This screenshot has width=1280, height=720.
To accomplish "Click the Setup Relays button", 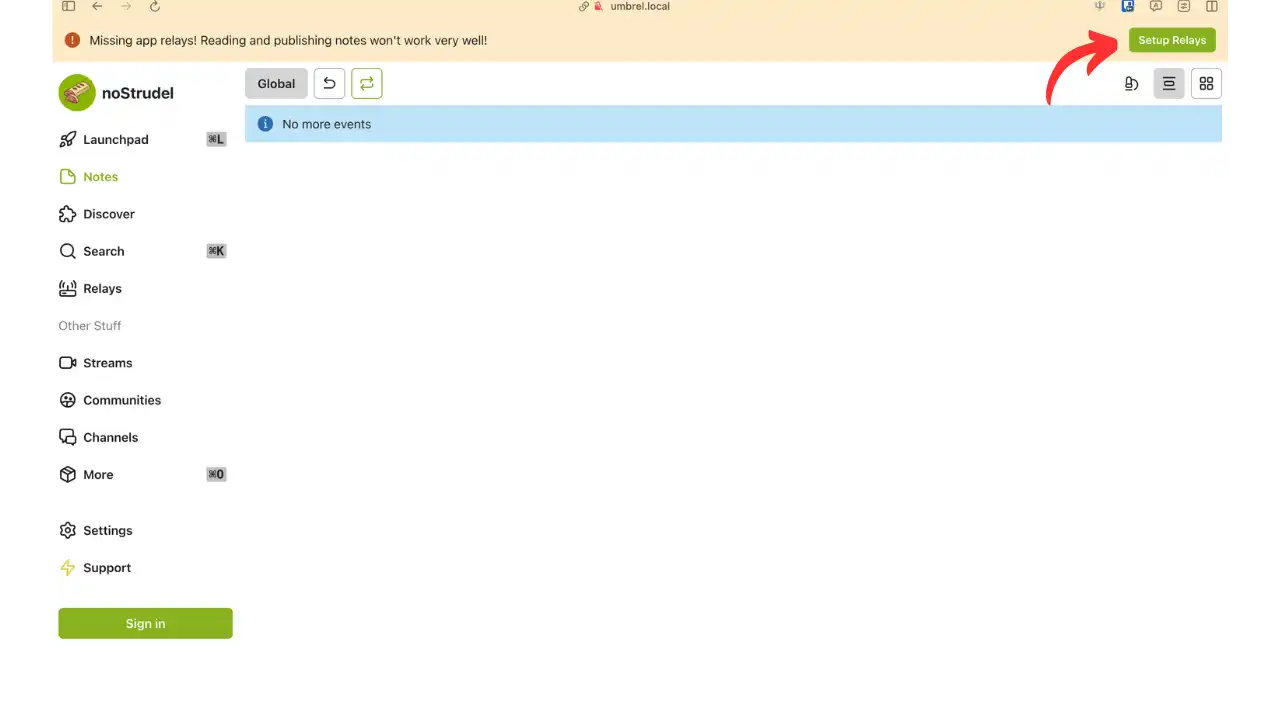I will coord(1172,40).
